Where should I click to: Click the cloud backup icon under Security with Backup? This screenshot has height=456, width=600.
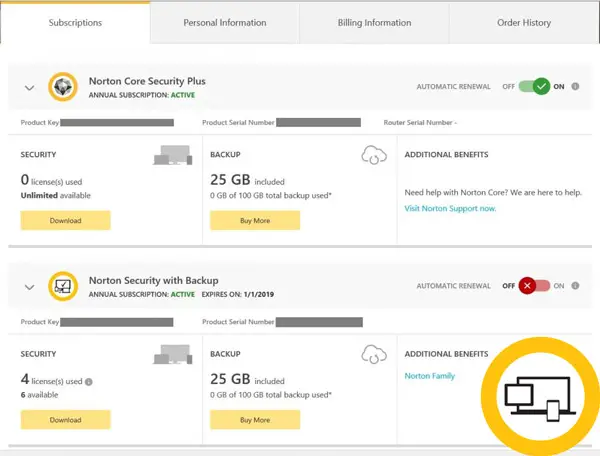point(374,353)
